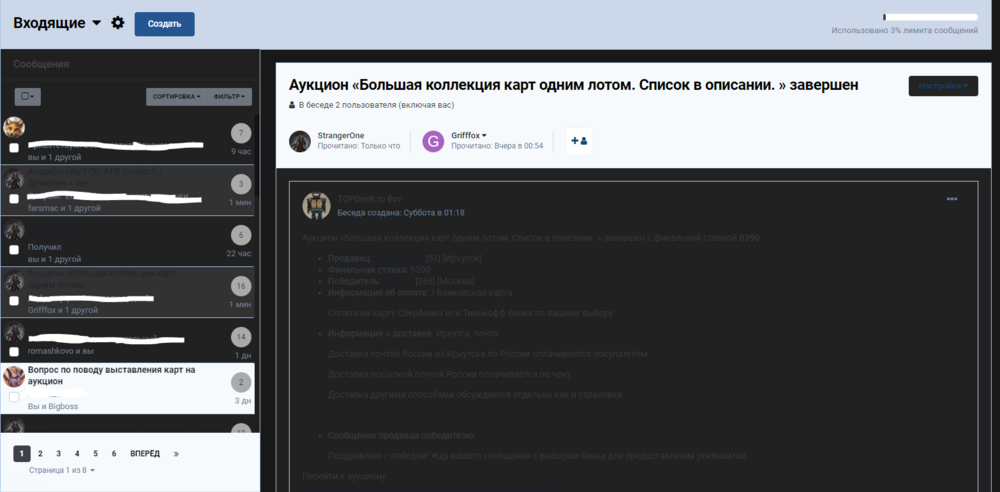Click the Grifffox и 1 другой text
The width and height of the screenshot is (1000, 492).
click(62, 310)
